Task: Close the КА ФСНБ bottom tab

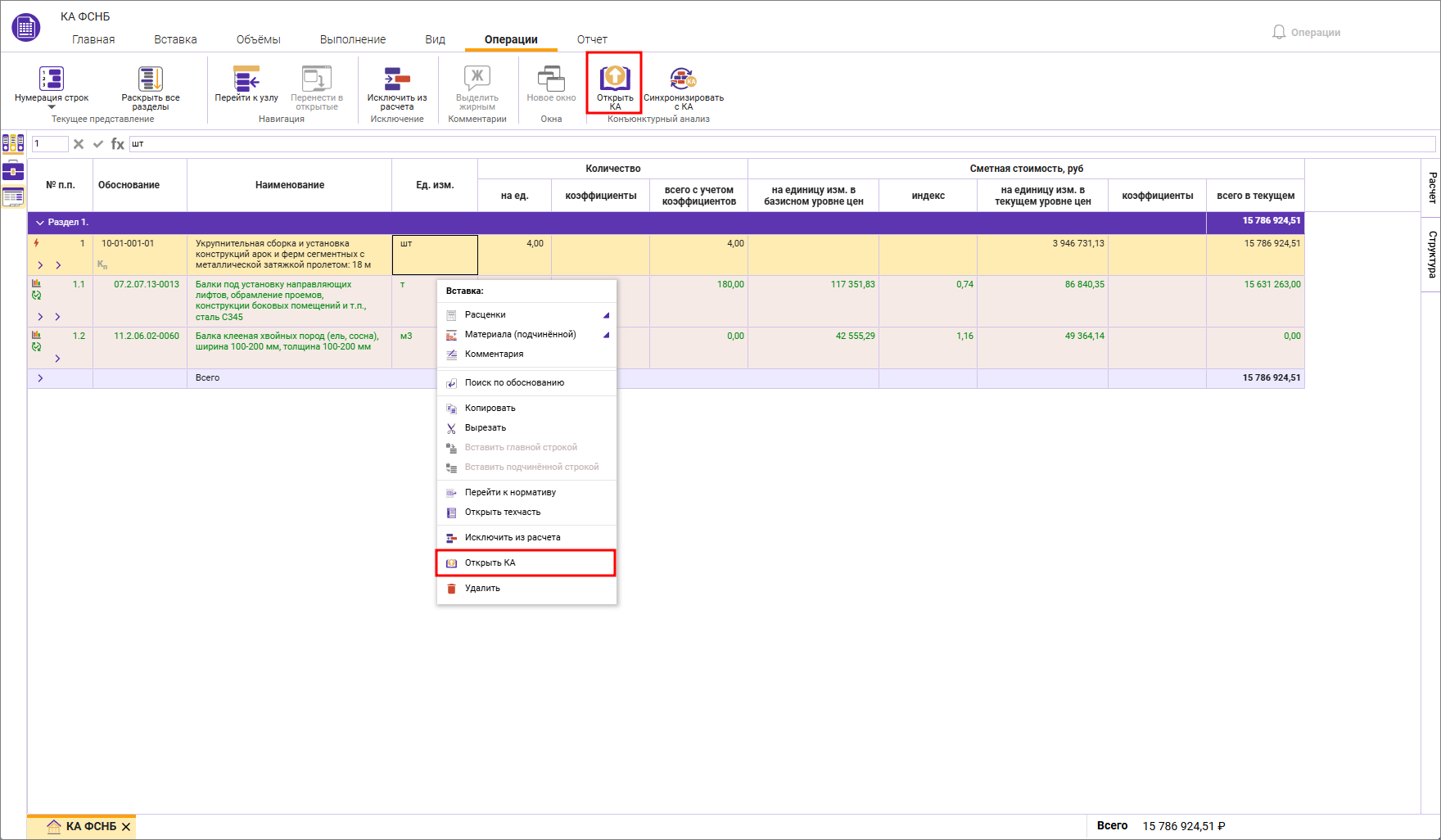Action: [126, 827]
